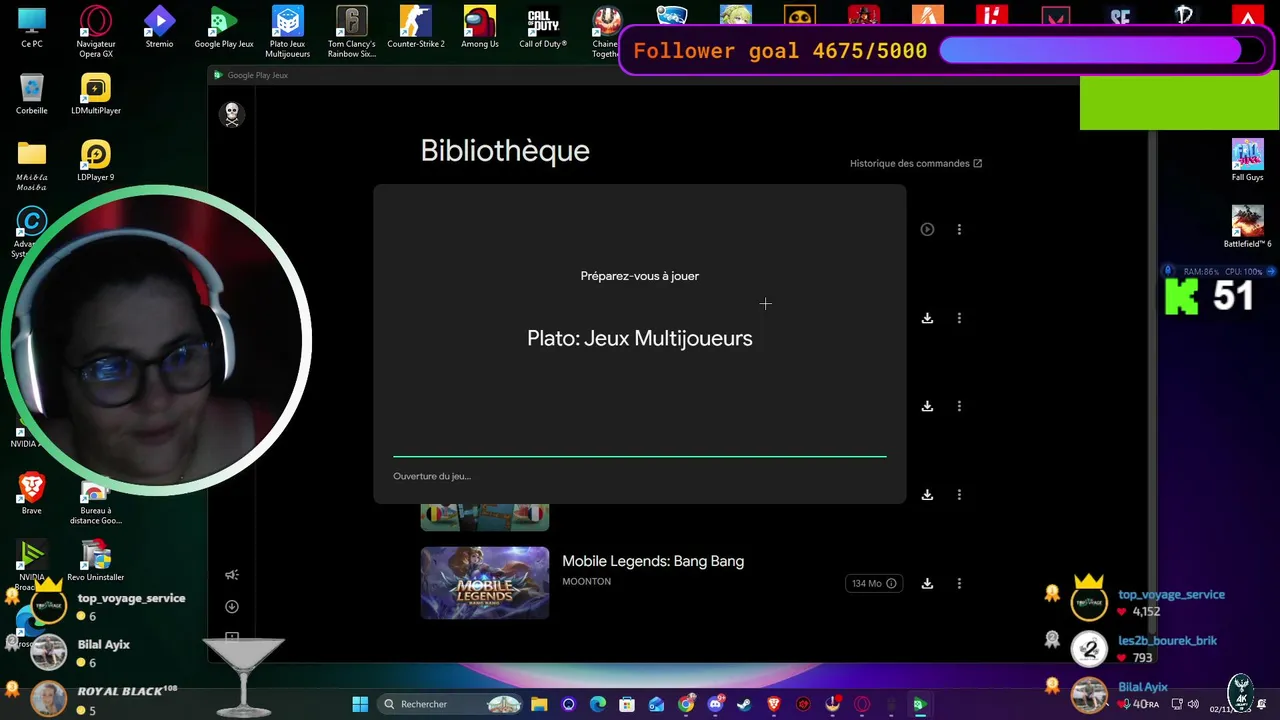Click the megaphone icon in the Play Jeux sidebar

pos(232,575)
